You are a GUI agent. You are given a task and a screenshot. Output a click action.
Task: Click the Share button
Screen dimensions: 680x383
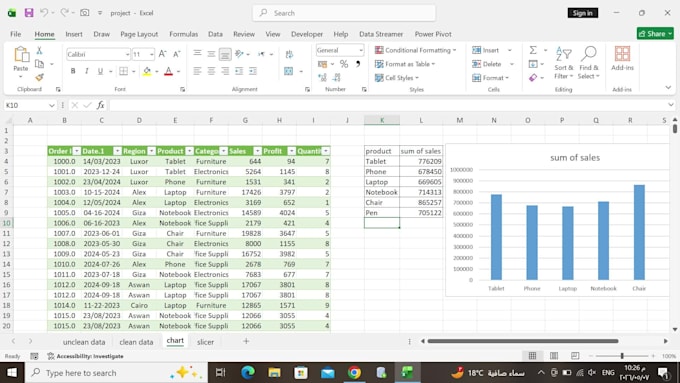655,33
